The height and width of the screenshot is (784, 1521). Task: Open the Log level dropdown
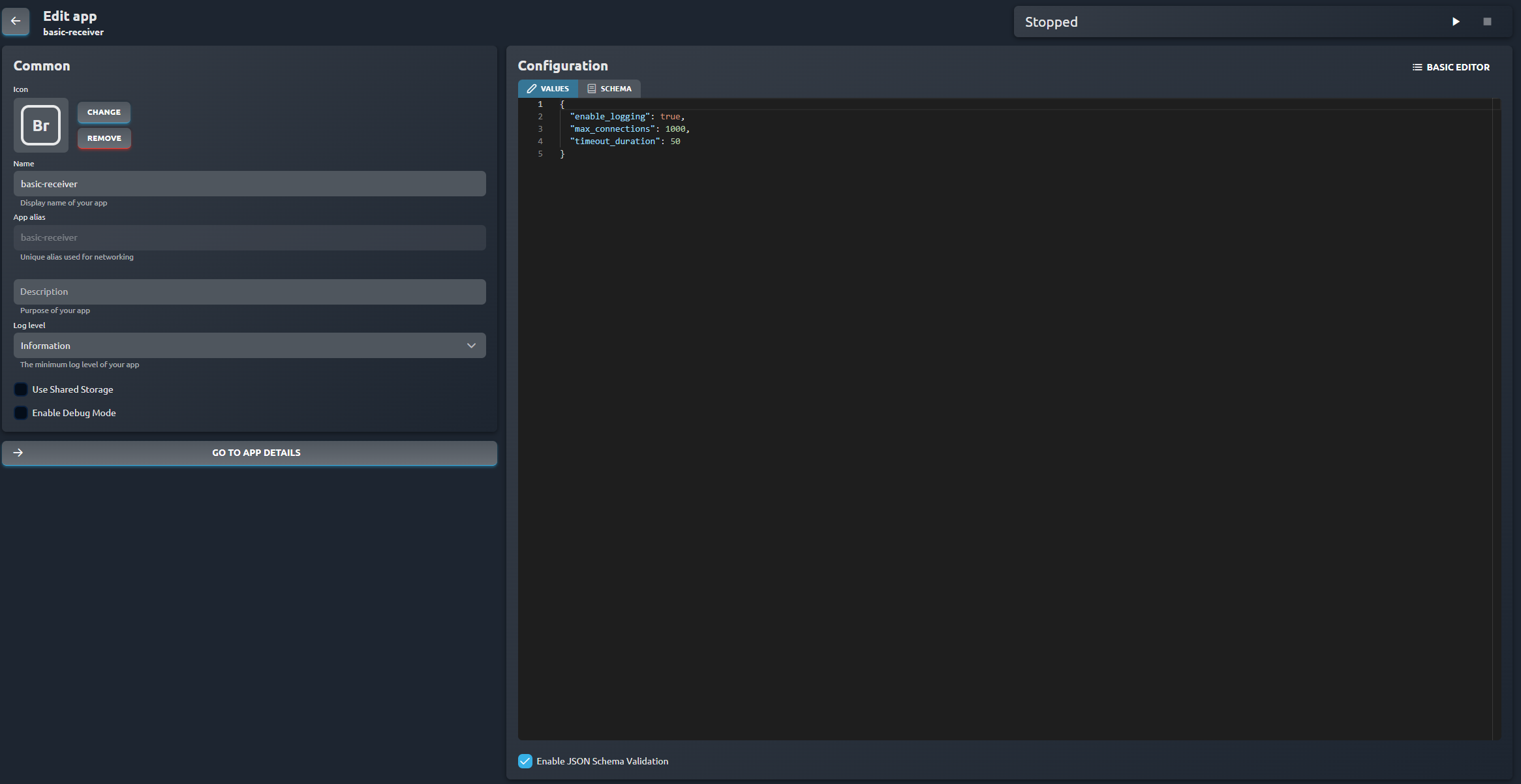pos(249,346)
